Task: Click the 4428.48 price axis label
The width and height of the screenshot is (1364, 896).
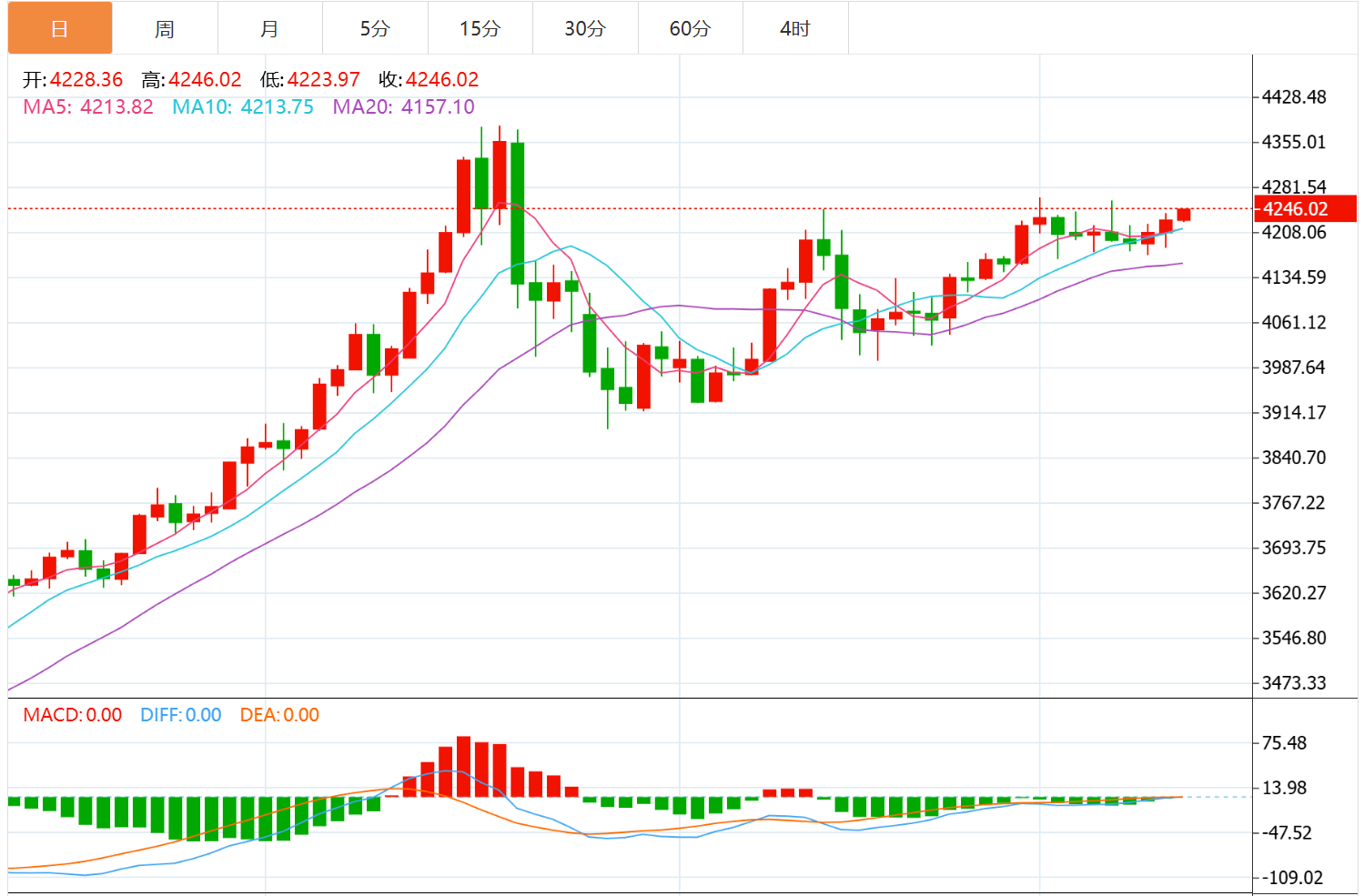Action: click(1294, 96)
